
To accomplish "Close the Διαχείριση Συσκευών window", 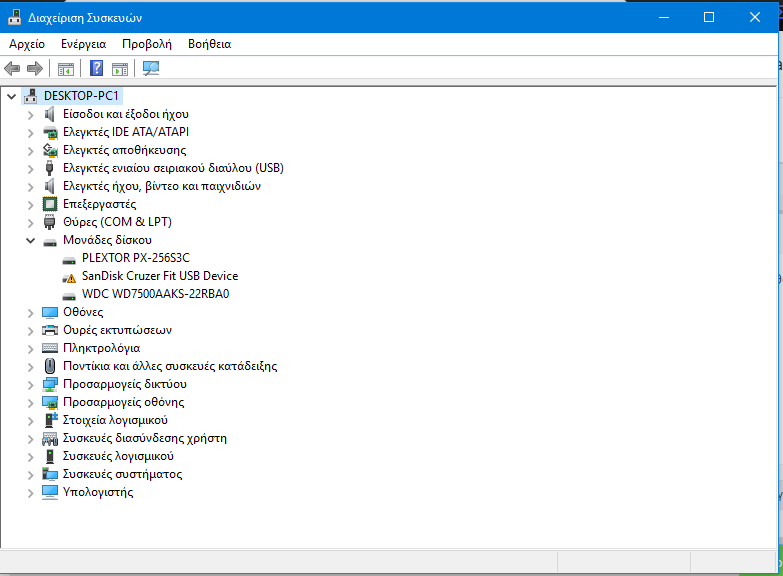I will (755, 17).
